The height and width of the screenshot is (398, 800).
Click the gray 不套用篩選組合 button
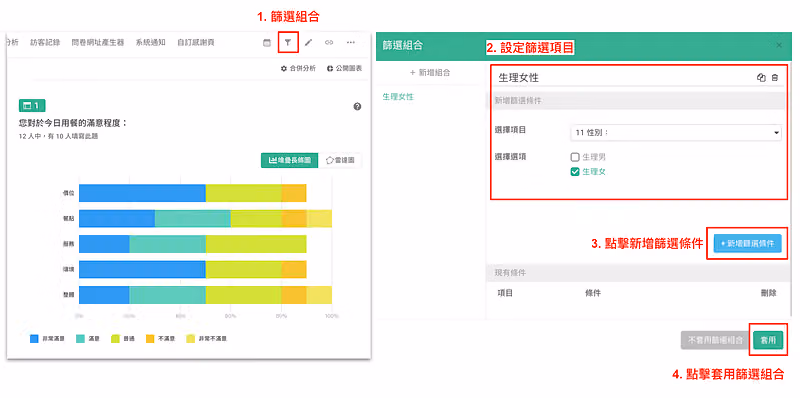pyautogui.click(x=714, y=340)
